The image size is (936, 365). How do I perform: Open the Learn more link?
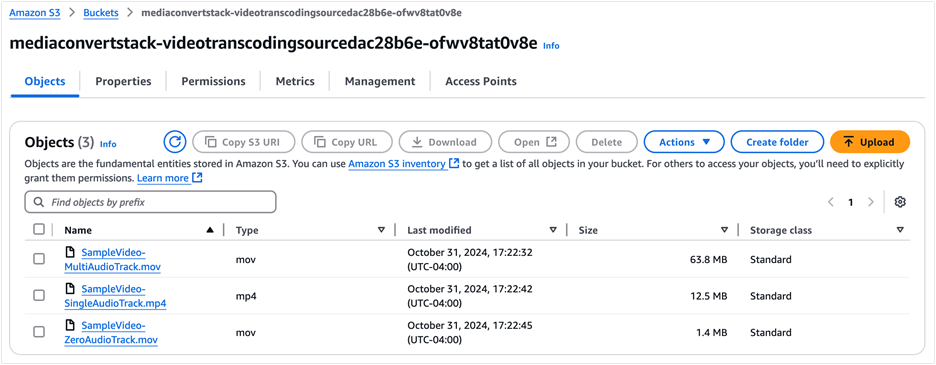click(x=170, y=178)
